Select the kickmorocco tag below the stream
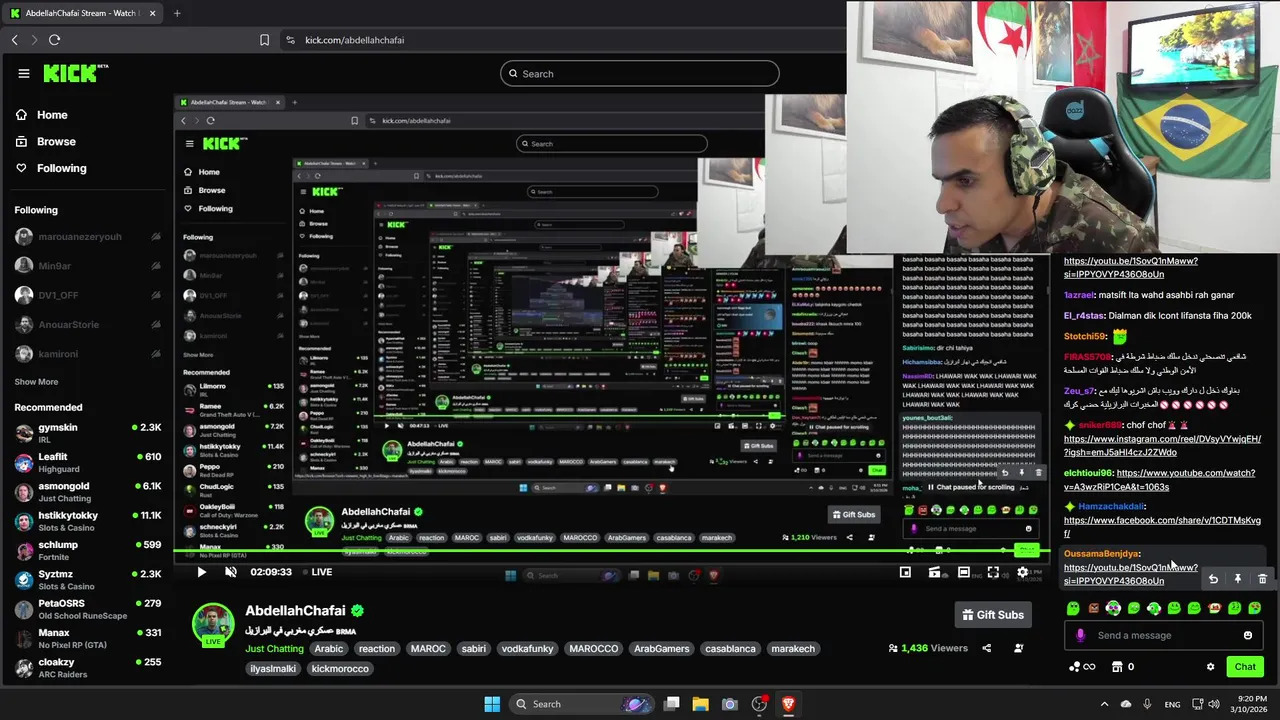The width and height of the screenshot is (1280, 720). click(x=340, y=669)
